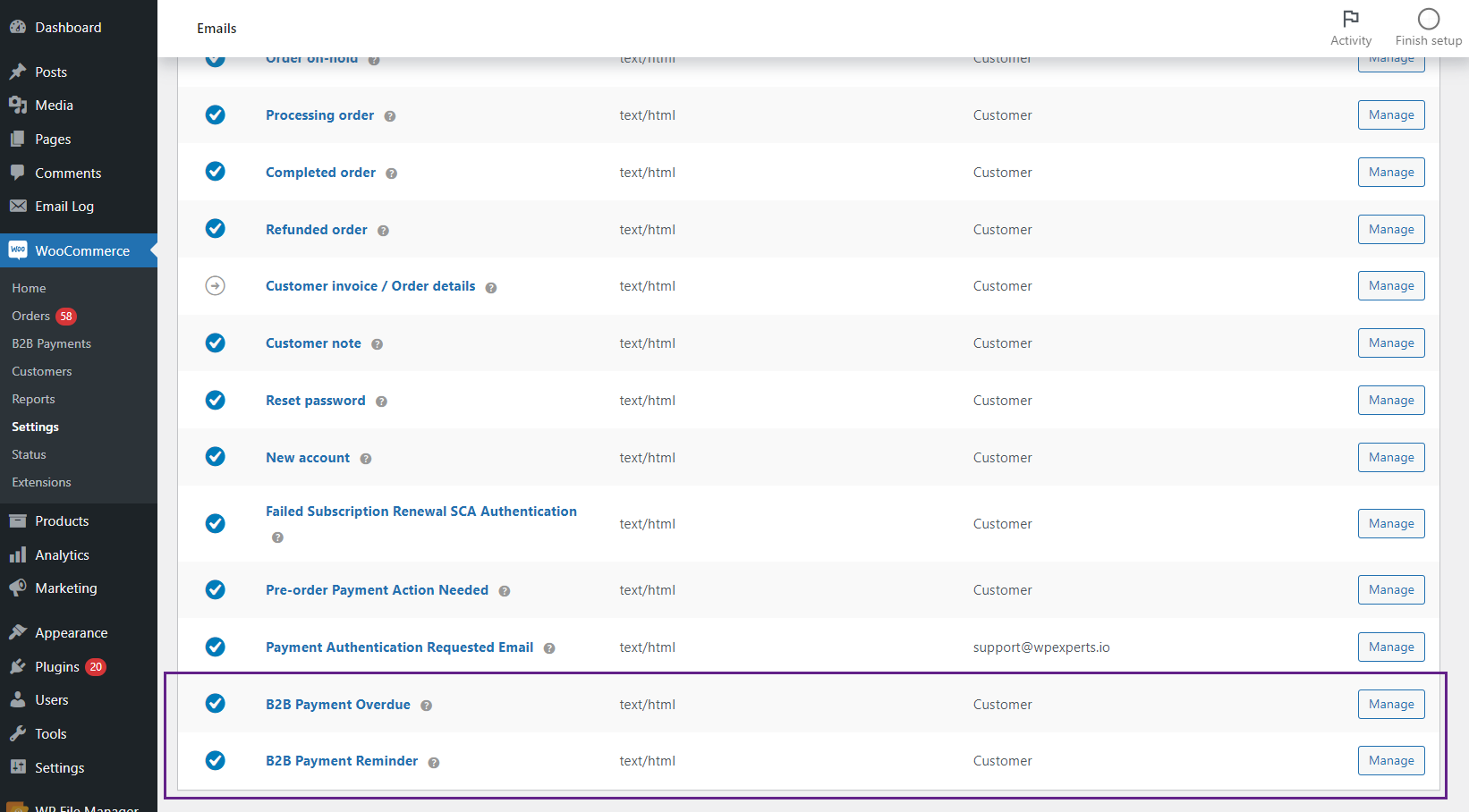Toggle enabled status for Payment Authentication Requested Email
The height and width of the screenshot is (812, 1469).
click(216, 647)
